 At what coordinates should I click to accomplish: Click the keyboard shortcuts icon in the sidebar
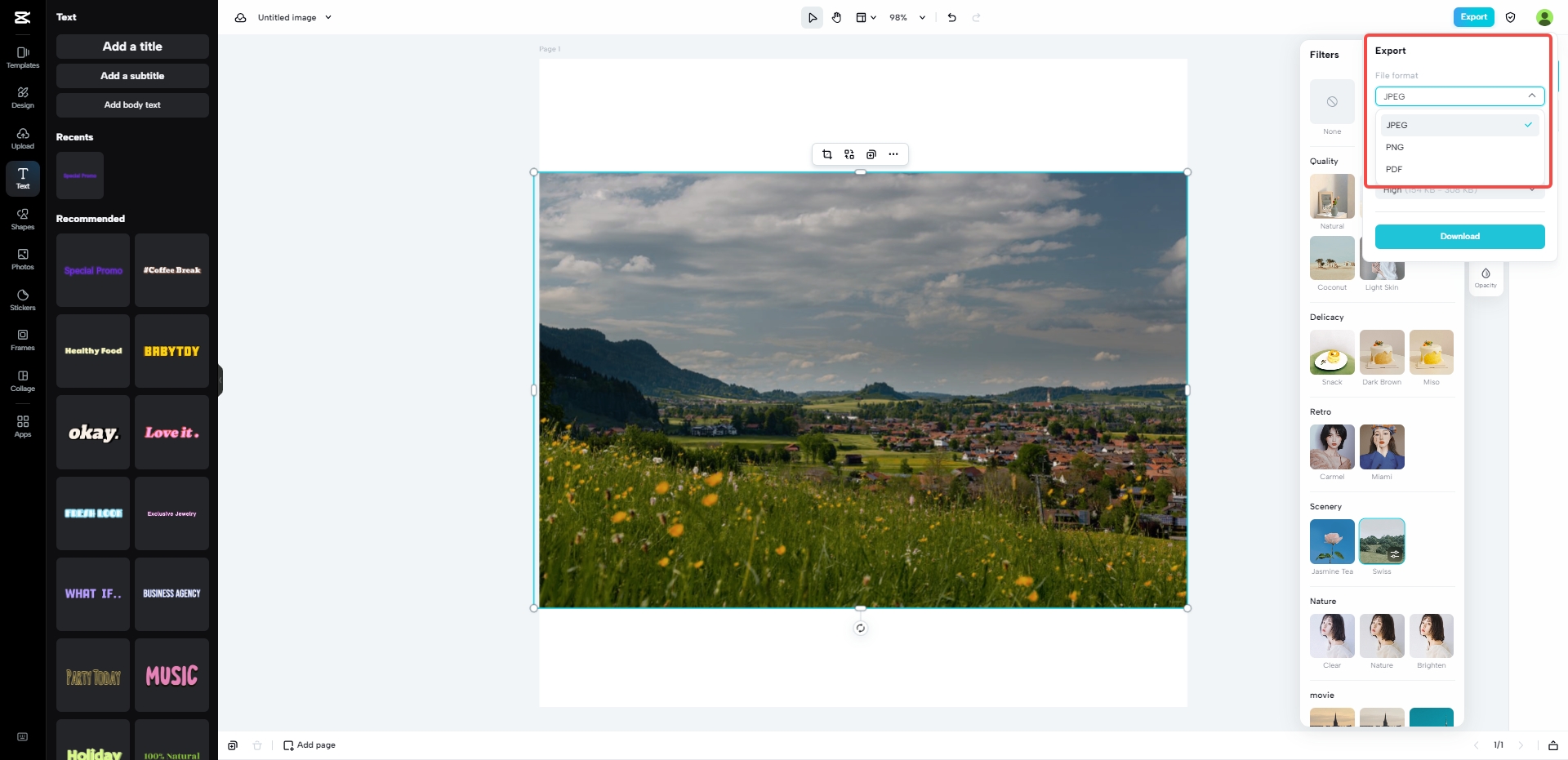point(23,737)
